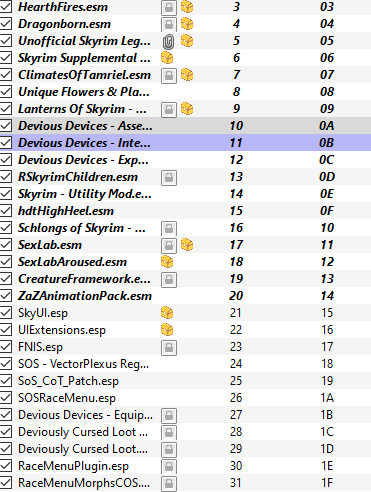Click the lock icon for SexLab.esm
This screenshot has width=371, height=492.
click(169, 245)
